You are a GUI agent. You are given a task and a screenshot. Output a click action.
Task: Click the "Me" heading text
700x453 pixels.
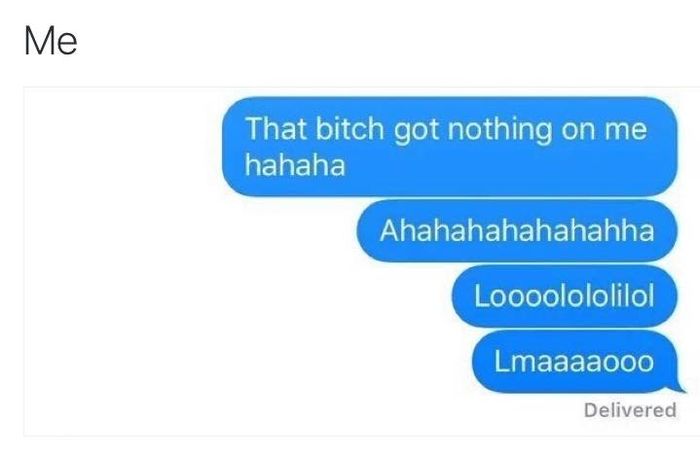coord(51,41)
